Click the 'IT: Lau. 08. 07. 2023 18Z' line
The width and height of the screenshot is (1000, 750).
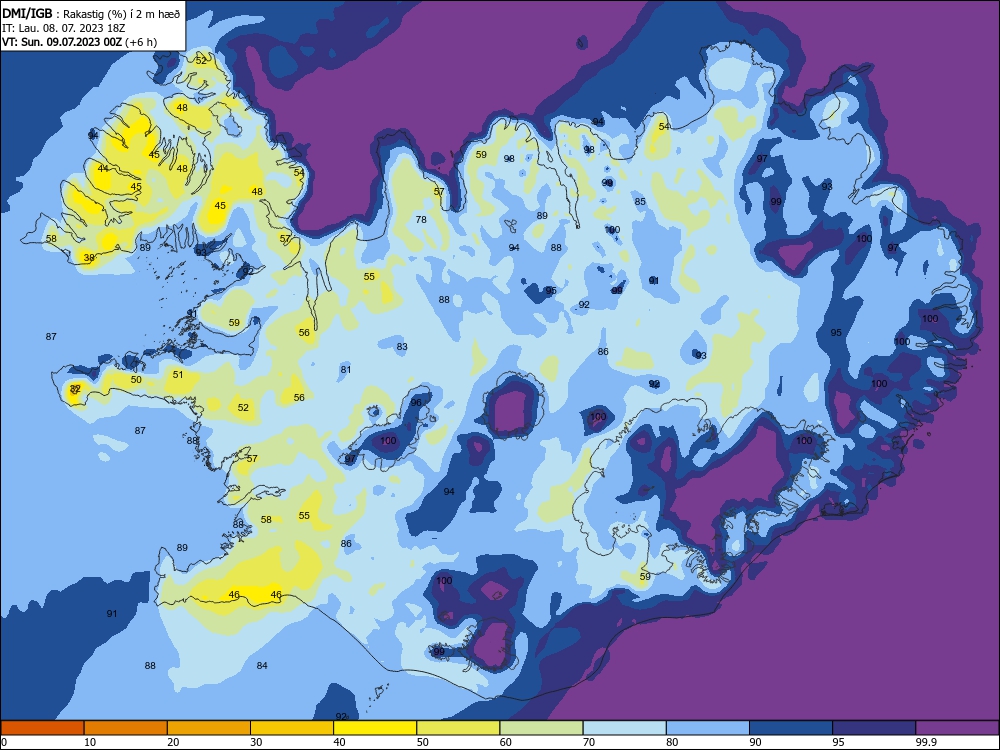click(64, 28)
